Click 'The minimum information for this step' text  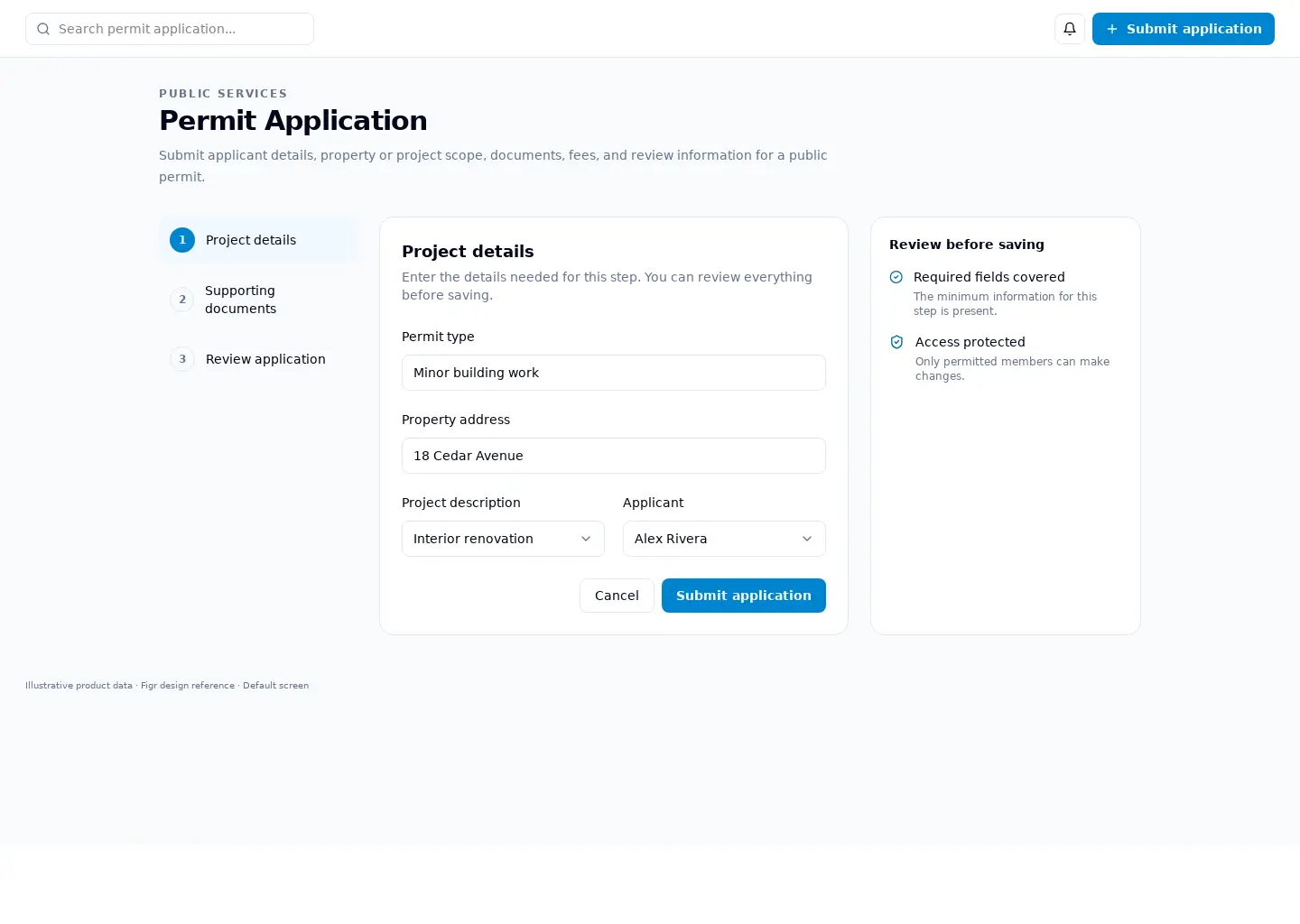[1005, 304]
